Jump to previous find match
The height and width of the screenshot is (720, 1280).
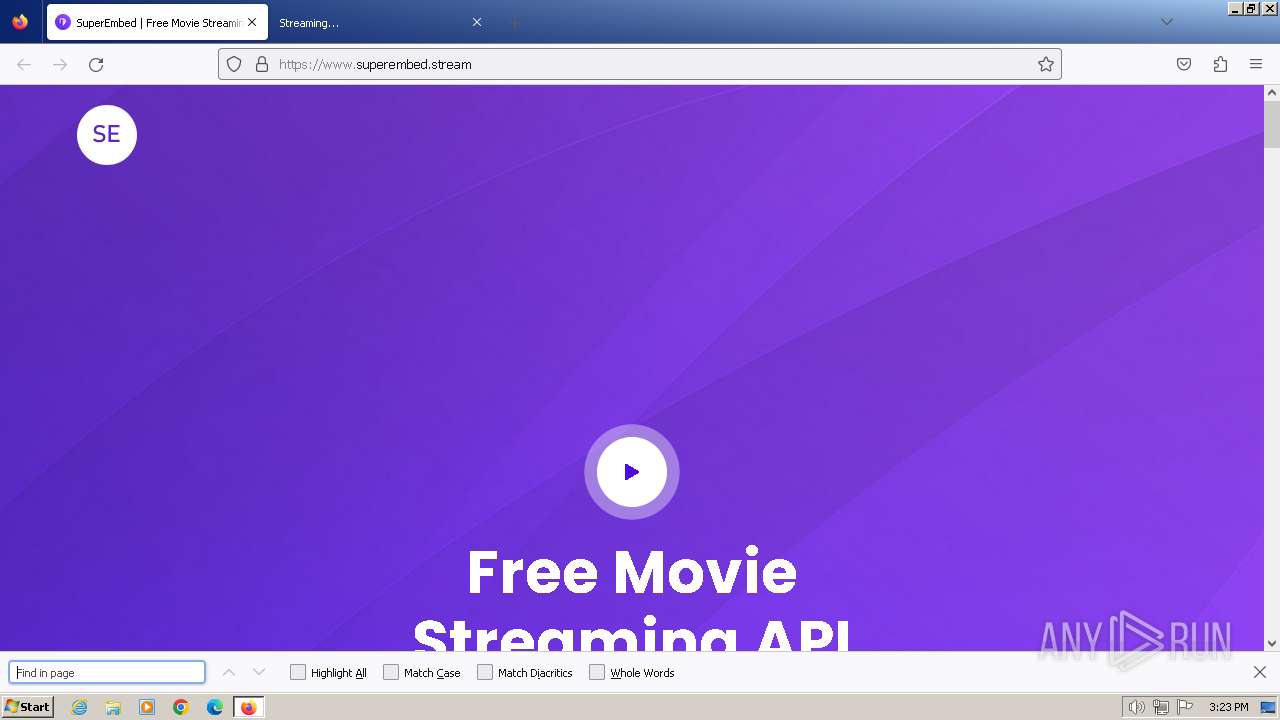pos(229,673)
